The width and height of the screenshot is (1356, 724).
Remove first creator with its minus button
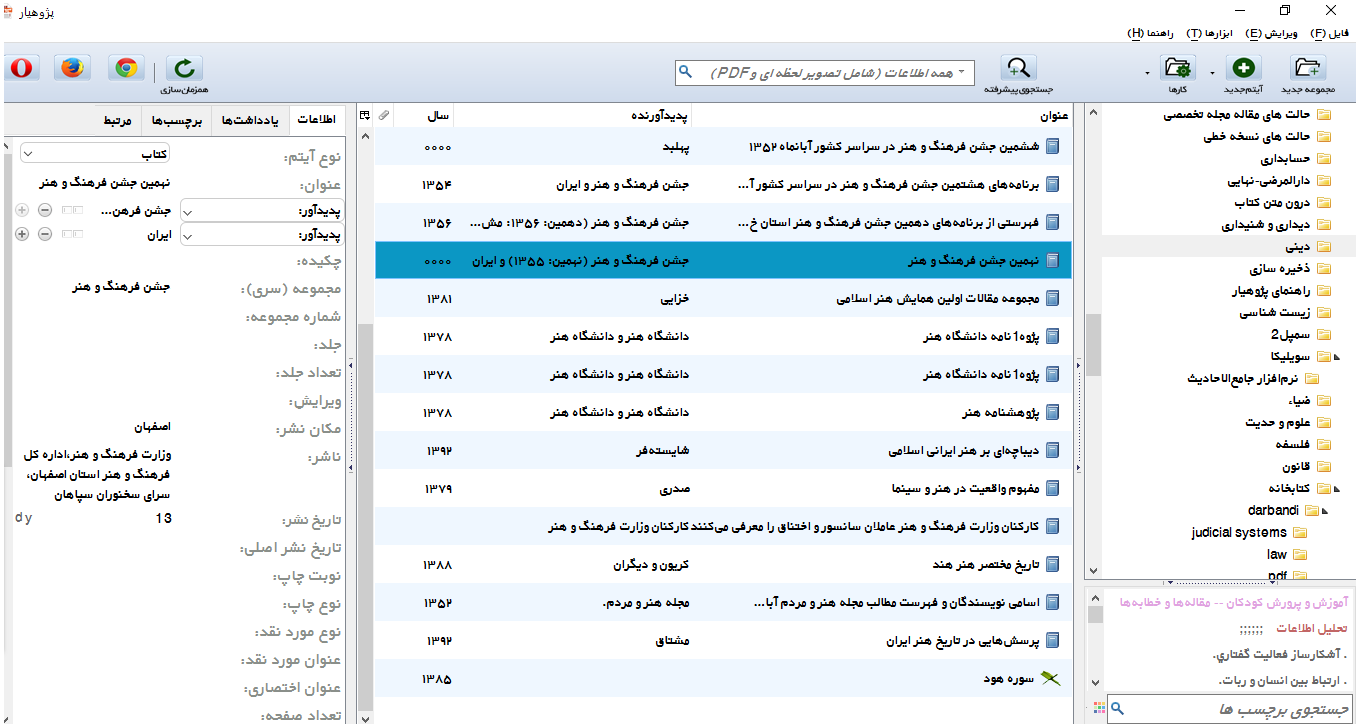tap(45, 210)
